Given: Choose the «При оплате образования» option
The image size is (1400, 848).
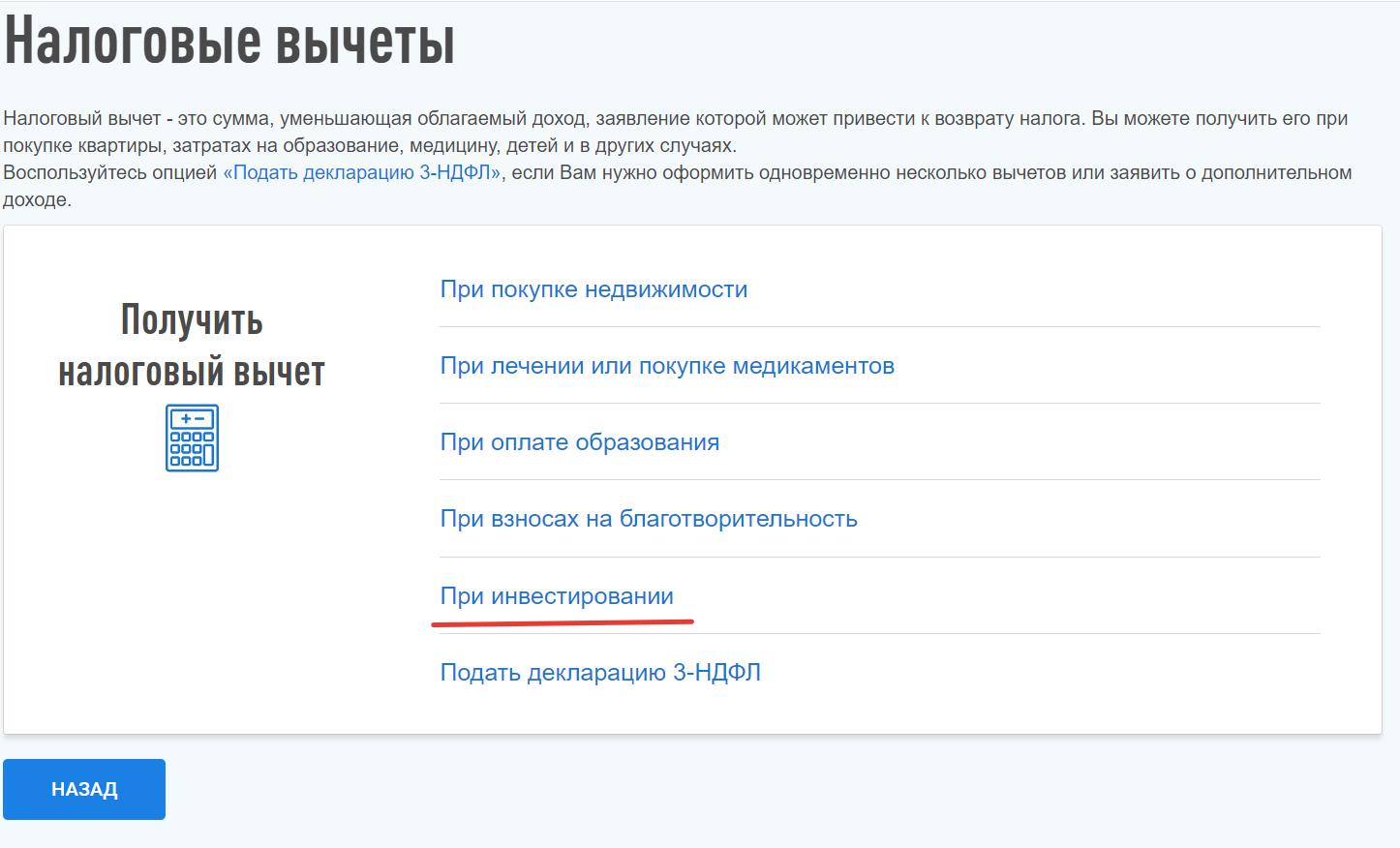Looking at the screenshot, I should tap(579, 442).
